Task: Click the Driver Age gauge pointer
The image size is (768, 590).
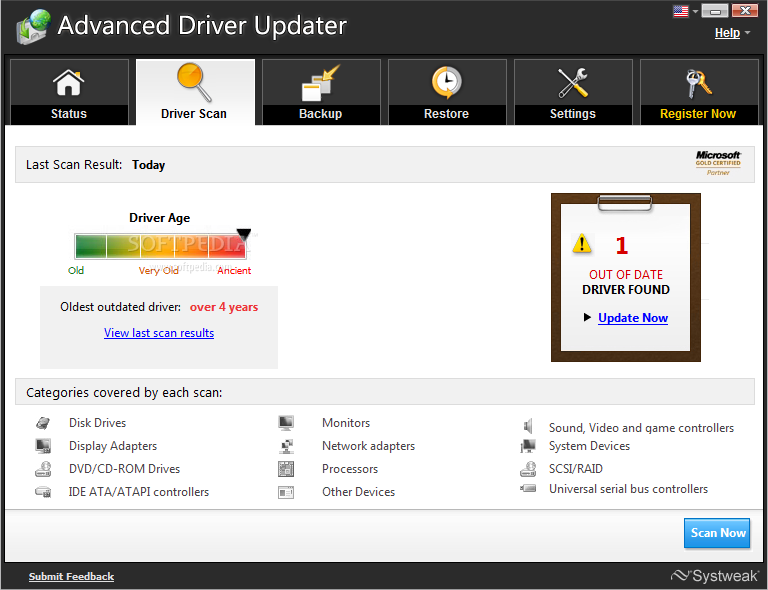Action: pos(243,234)
